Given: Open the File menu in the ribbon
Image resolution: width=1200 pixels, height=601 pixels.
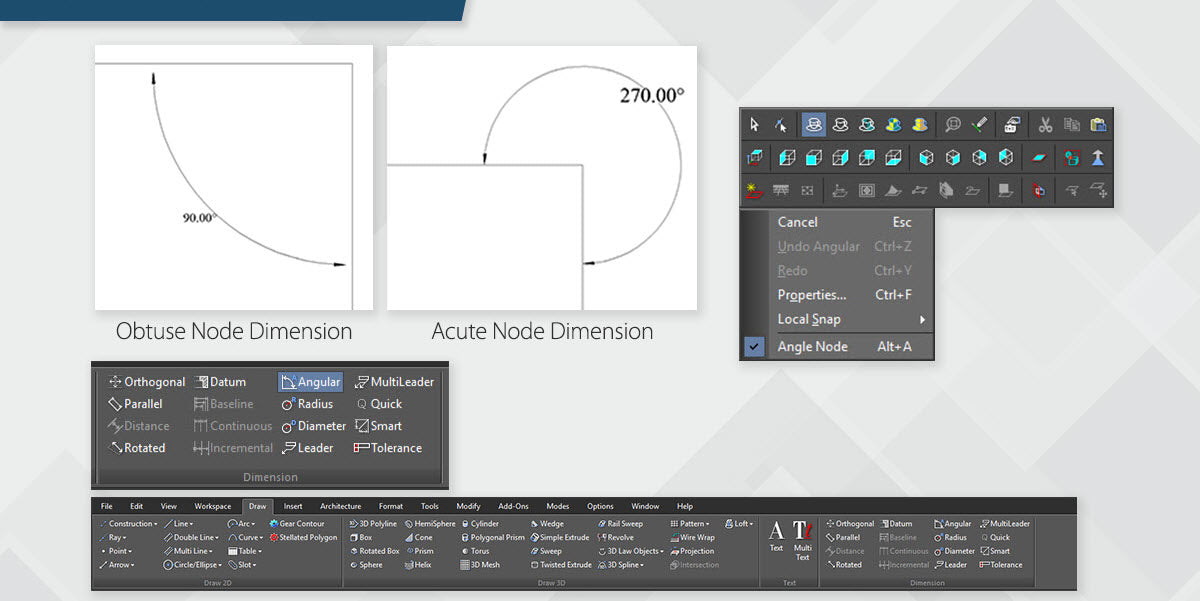Looking at the screenshot, I should coord(106,506).
